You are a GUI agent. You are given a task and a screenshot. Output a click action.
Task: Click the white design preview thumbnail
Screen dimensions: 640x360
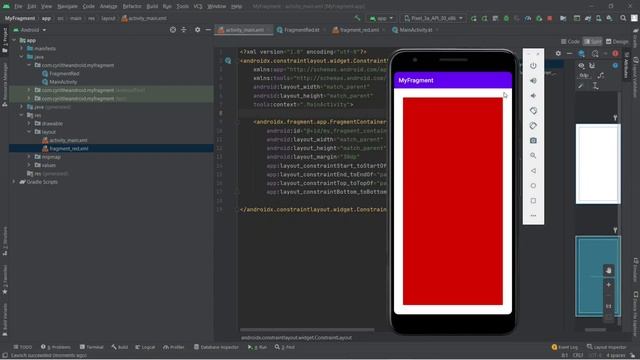[x=598, y=164]
